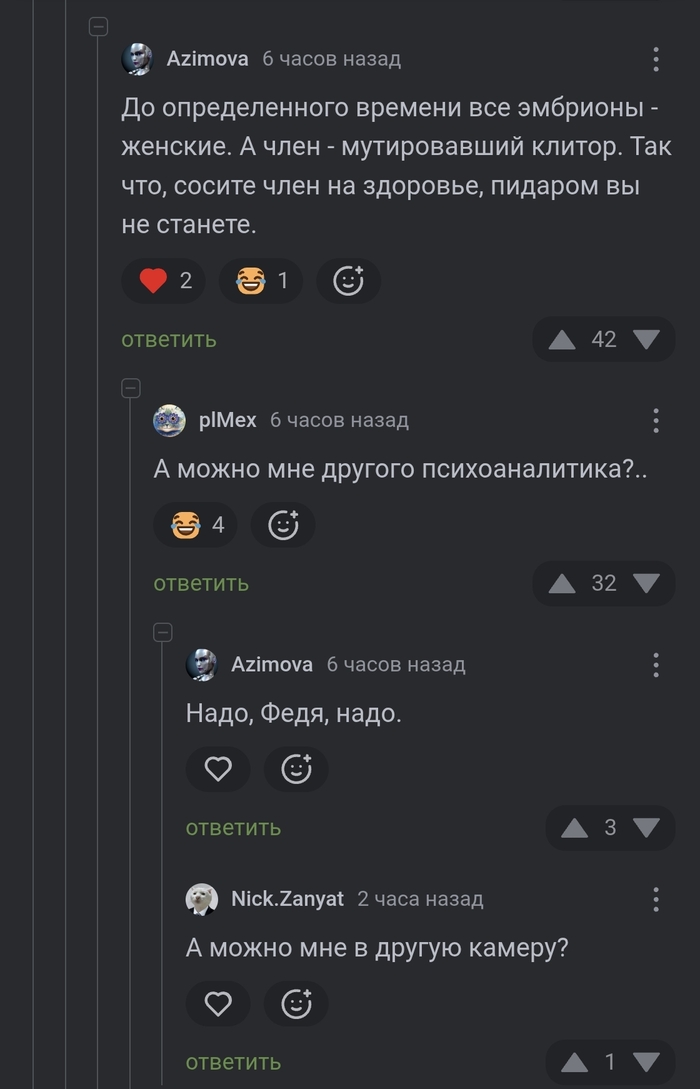The width and height of the screenshot is (700, 1089).
Task: Like Nick.Zanyat's comment with heart
Action: [x=218, y=1003]
